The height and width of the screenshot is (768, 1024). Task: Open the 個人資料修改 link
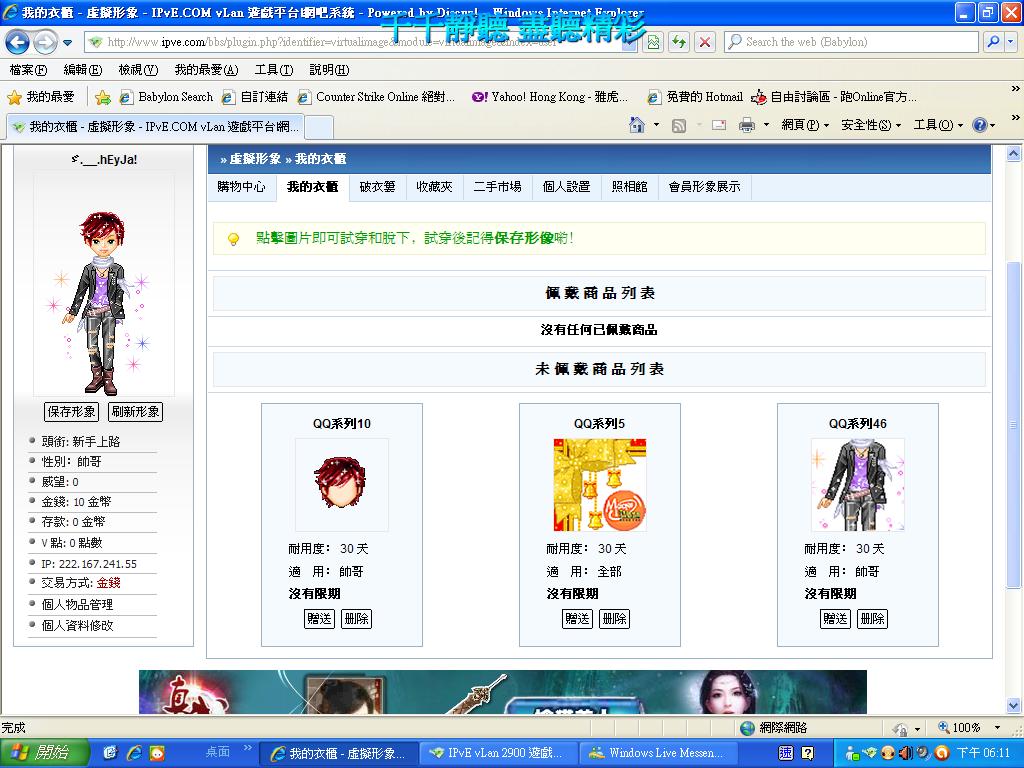click(78, 626)
